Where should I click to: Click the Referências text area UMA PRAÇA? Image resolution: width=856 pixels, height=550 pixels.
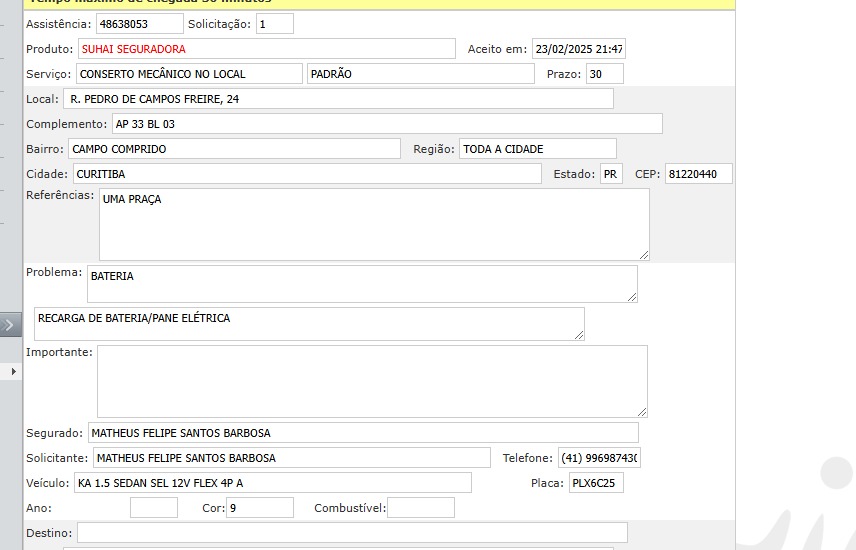374,224
